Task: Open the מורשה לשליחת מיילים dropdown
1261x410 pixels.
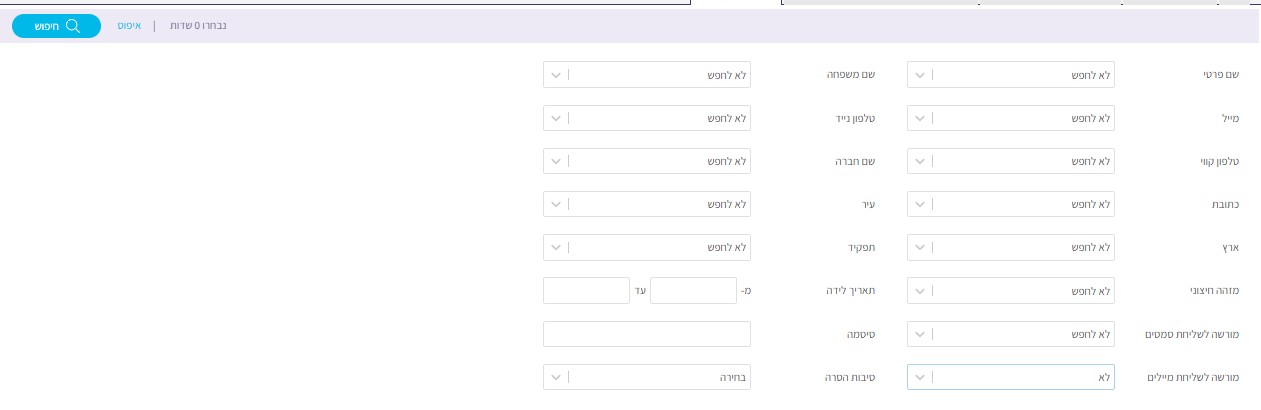Action: tap(1010, 376)
